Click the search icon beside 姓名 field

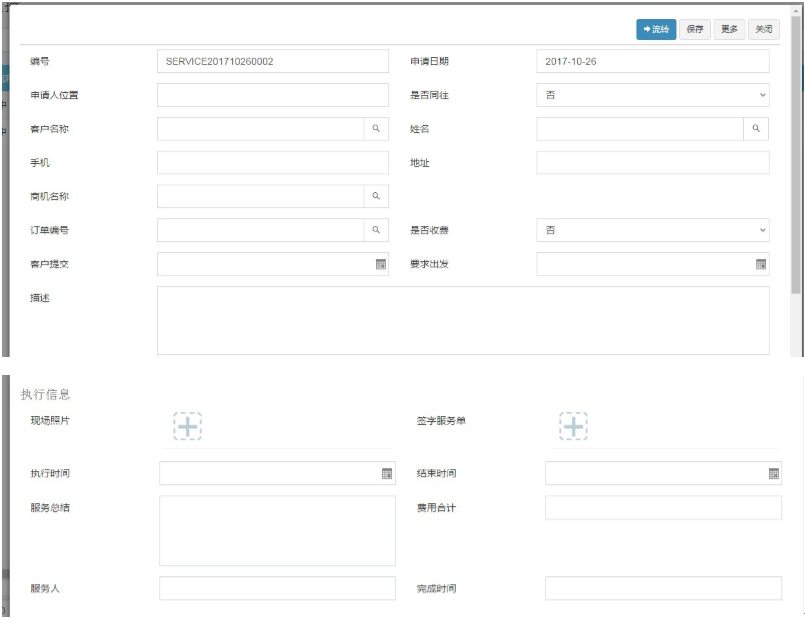(756, 129)
